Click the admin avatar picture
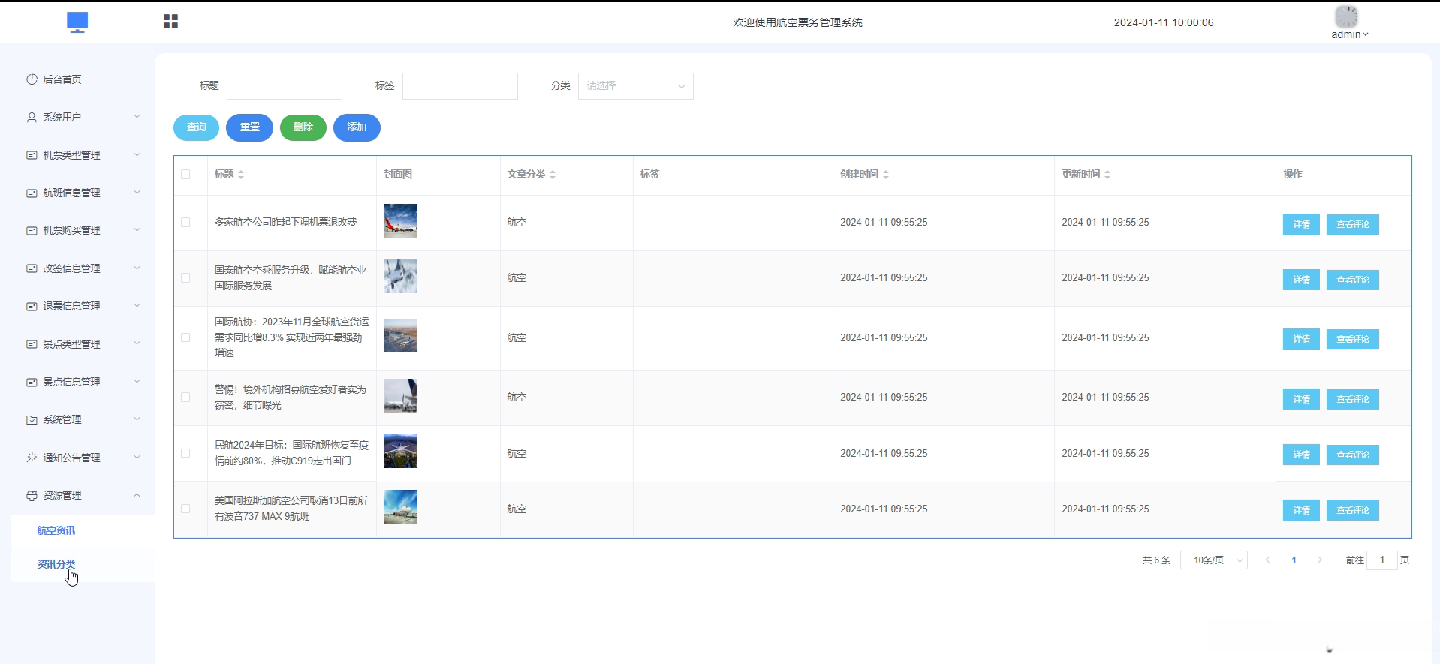The height and width of the screenshot is (664, 1440). point(1347,16)
